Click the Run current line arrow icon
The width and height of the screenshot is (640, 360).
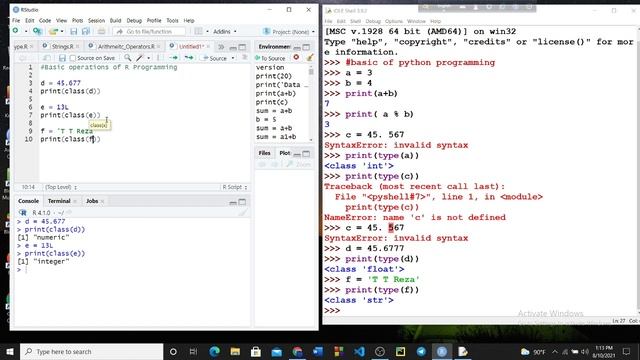click(173, 58)
